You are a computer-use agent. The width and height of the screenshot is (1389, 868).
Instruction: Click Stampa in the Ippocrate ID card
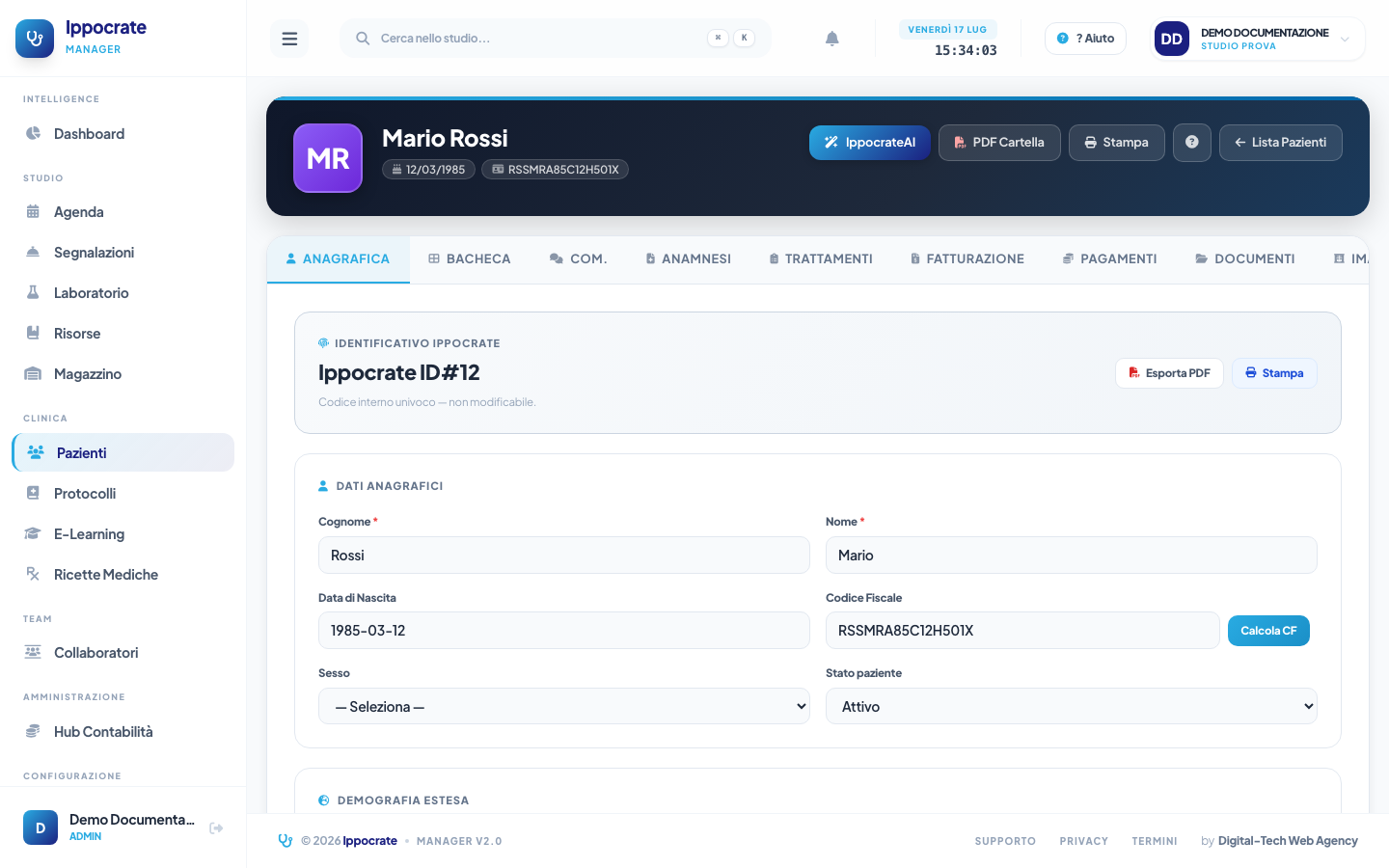[x=1274, y=373]
